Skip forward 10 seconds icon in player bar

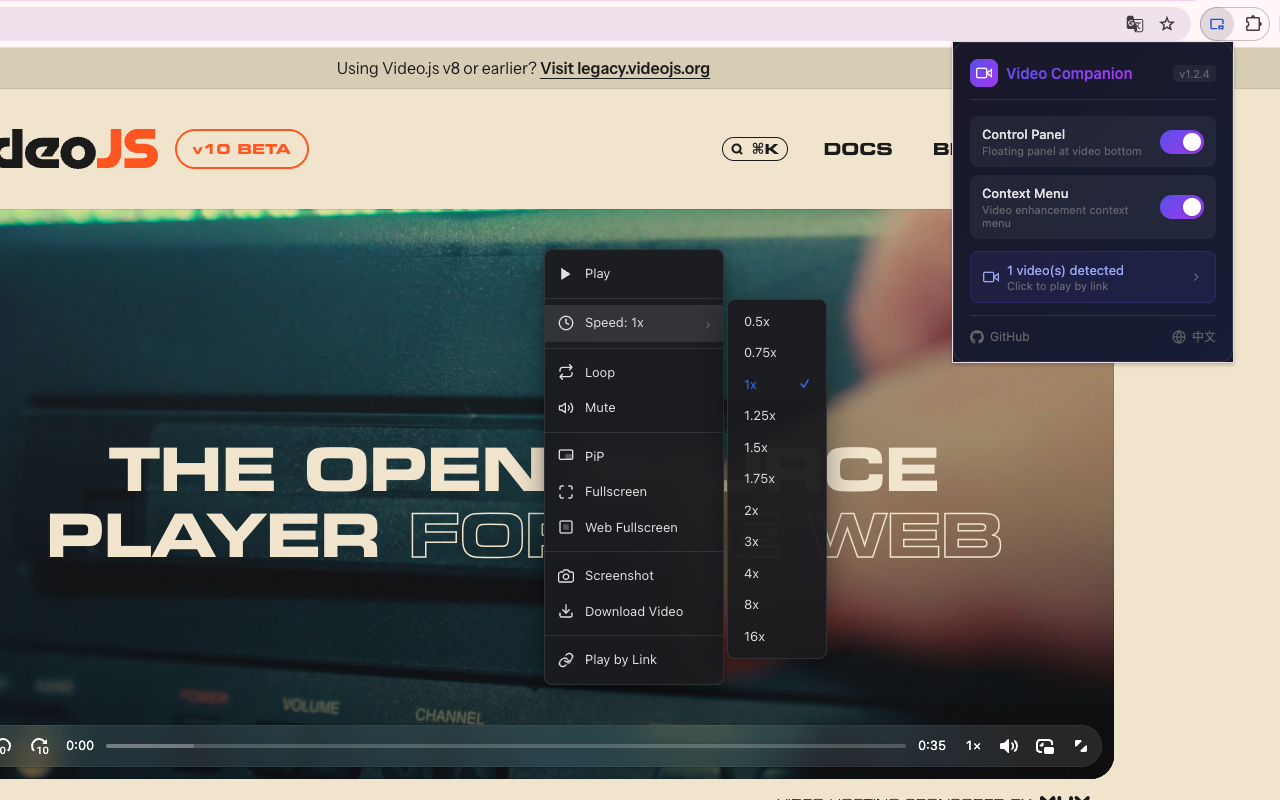pyautogui.click(x=40, y=746)
